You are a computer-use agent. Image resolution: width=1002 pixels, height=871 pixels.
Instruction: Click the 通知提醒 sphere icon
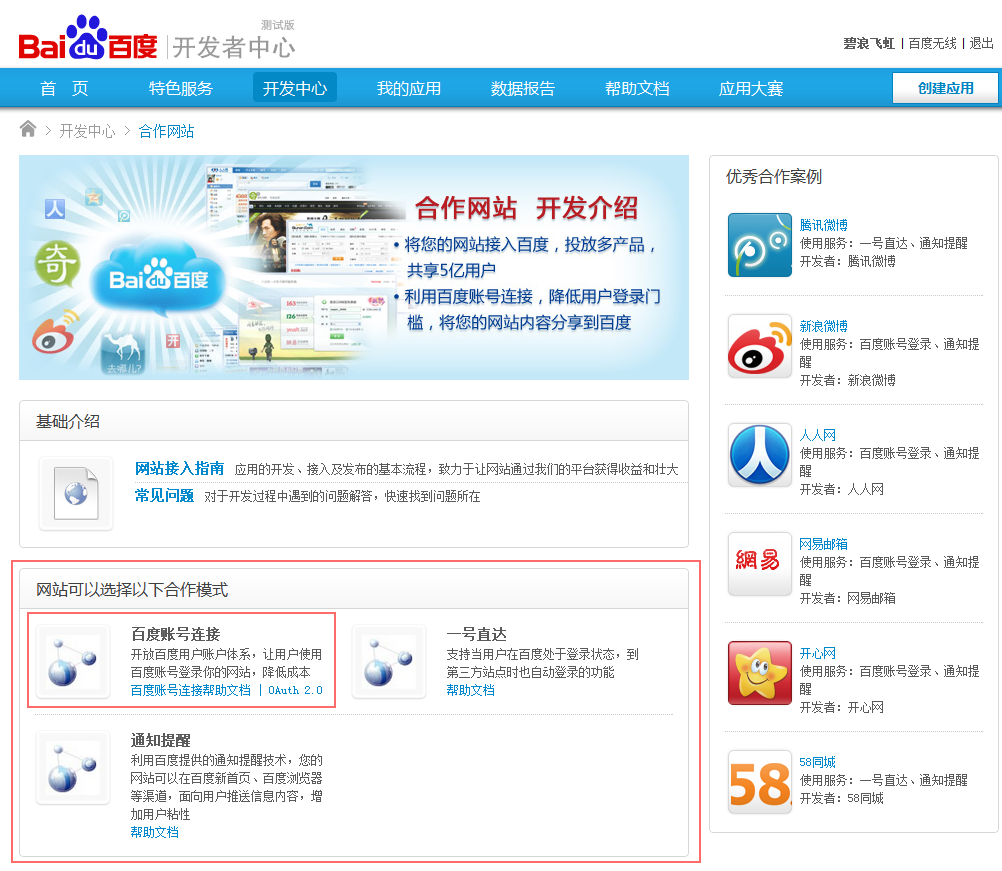pos(73,767)
